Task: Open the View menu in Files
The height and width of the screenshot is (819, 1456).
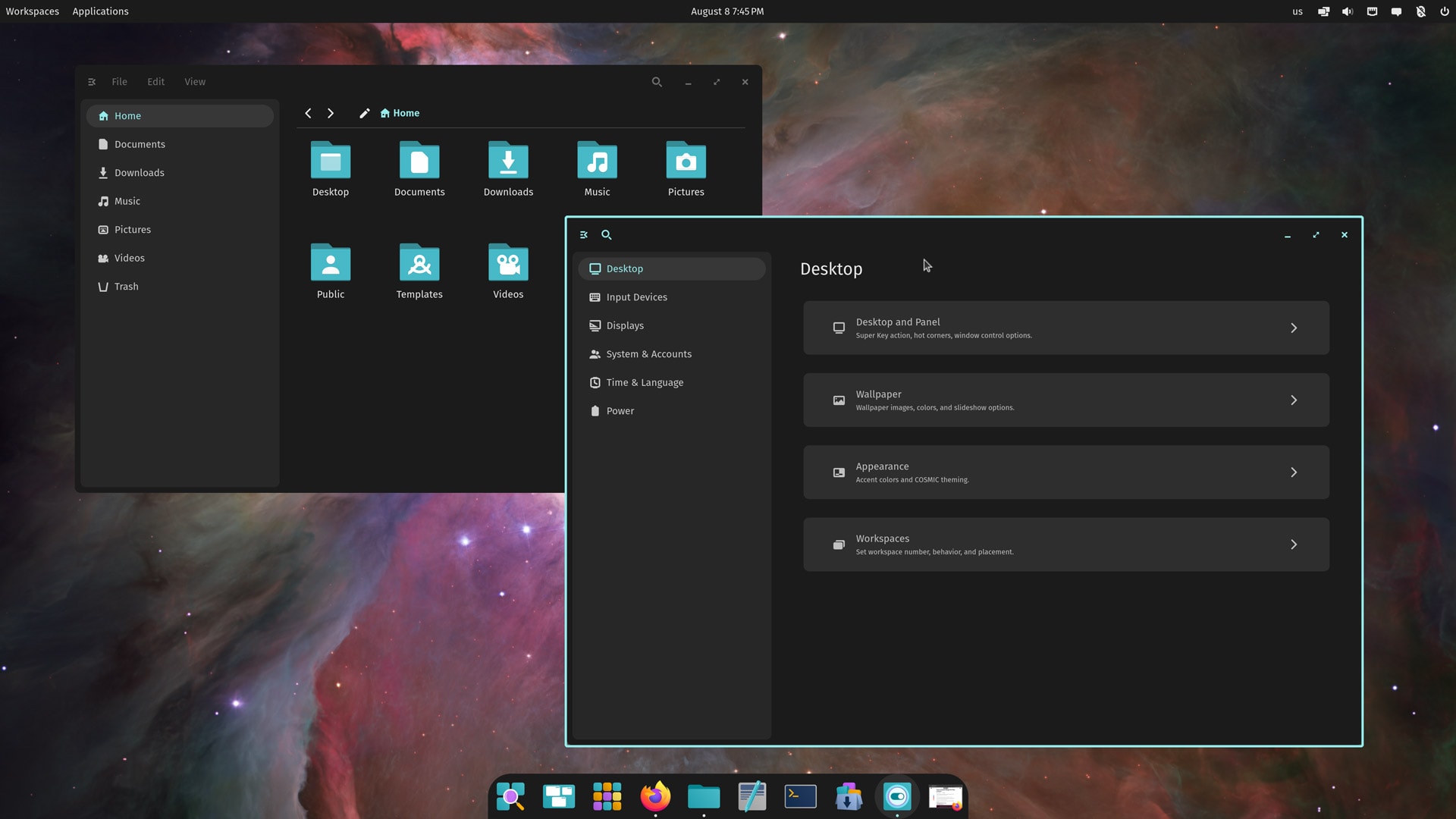Action: pos(195,82)
